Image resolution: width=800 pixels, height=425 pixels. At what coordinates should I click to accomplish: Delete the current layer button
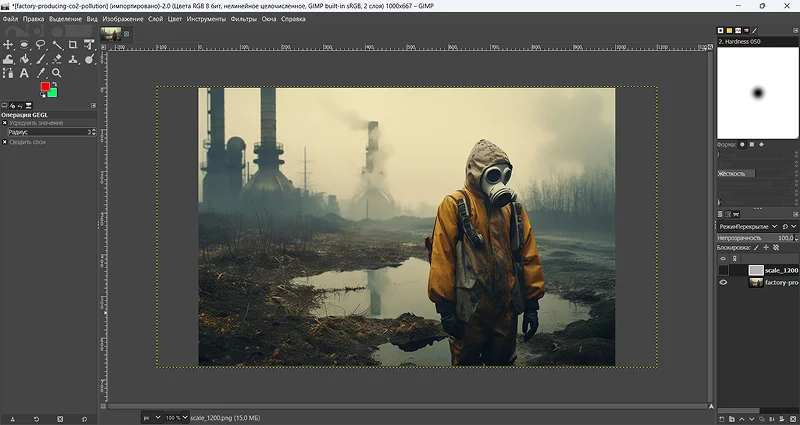tap(793, 419)
